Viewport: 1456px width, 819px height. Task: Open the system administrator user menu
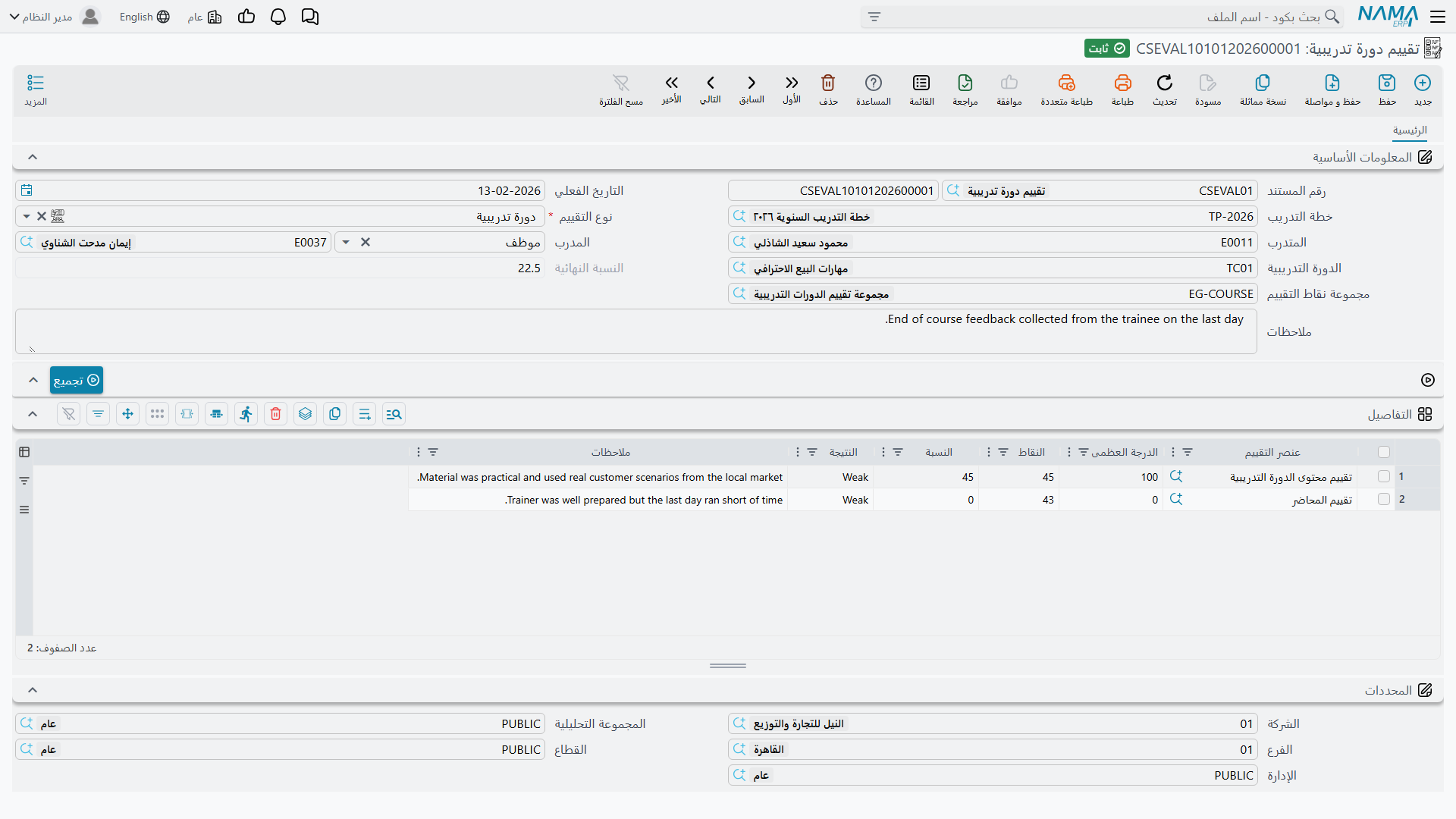click(x=55, y=17)
